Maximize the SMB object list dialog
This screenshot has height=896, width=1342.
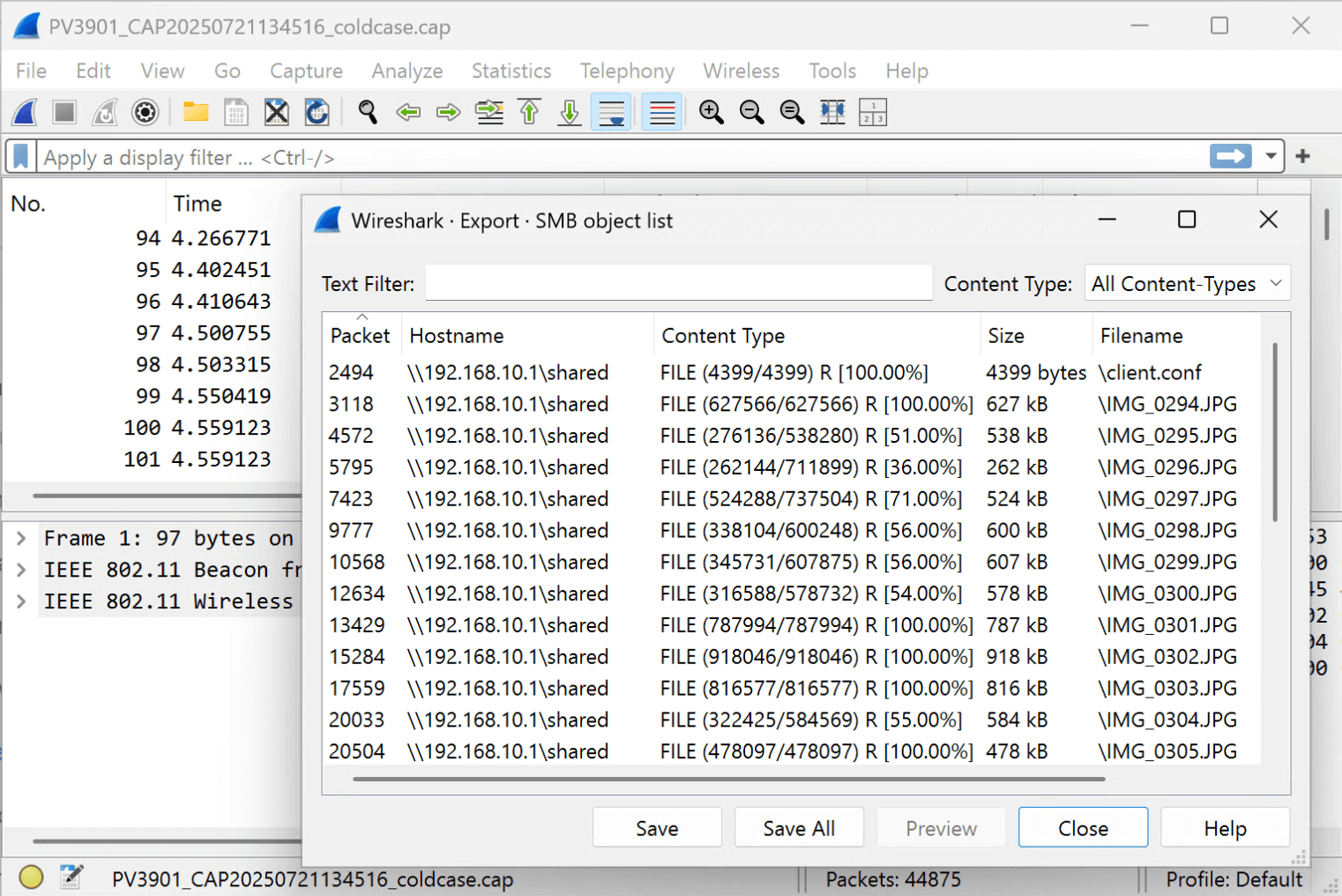click(1187, 220)
